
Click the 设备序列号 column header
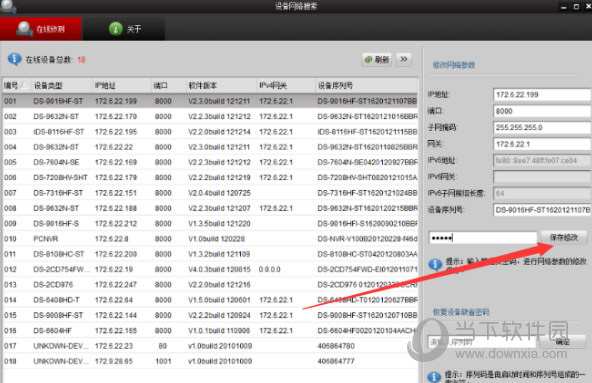point(367,86)
